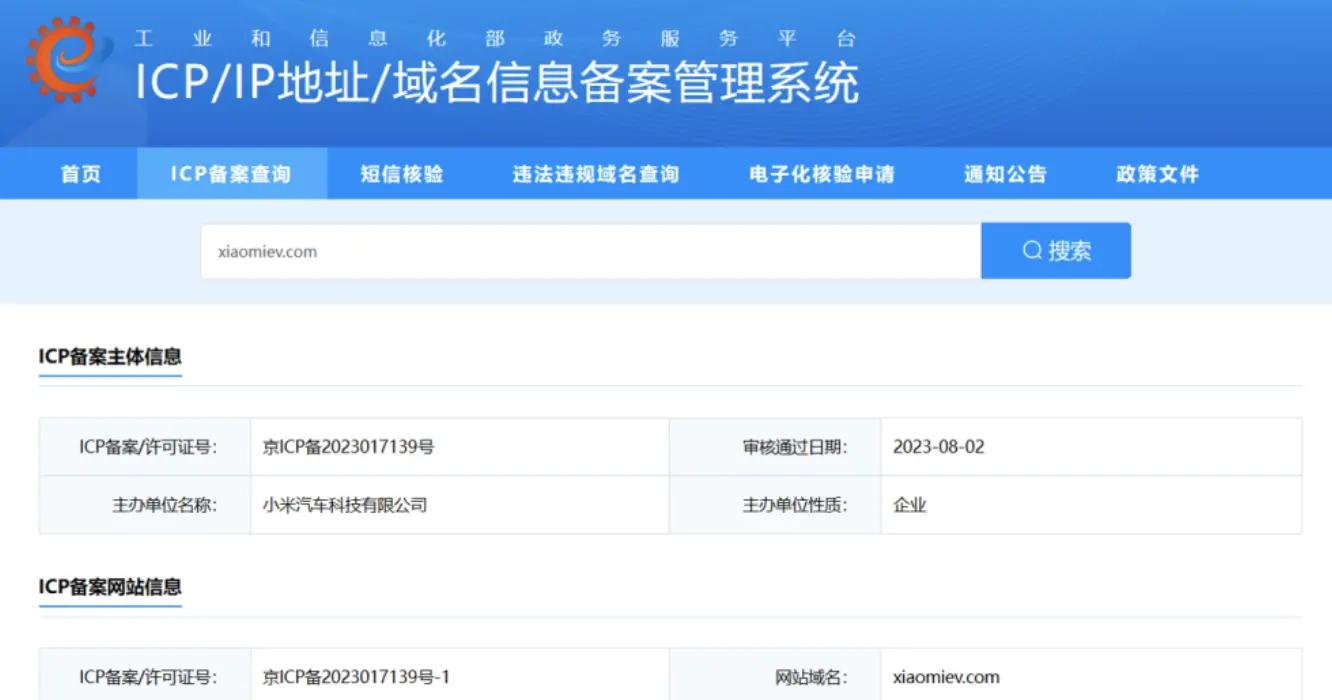
Task: Click the 主办单位性质 label
Action: point(795,505)
